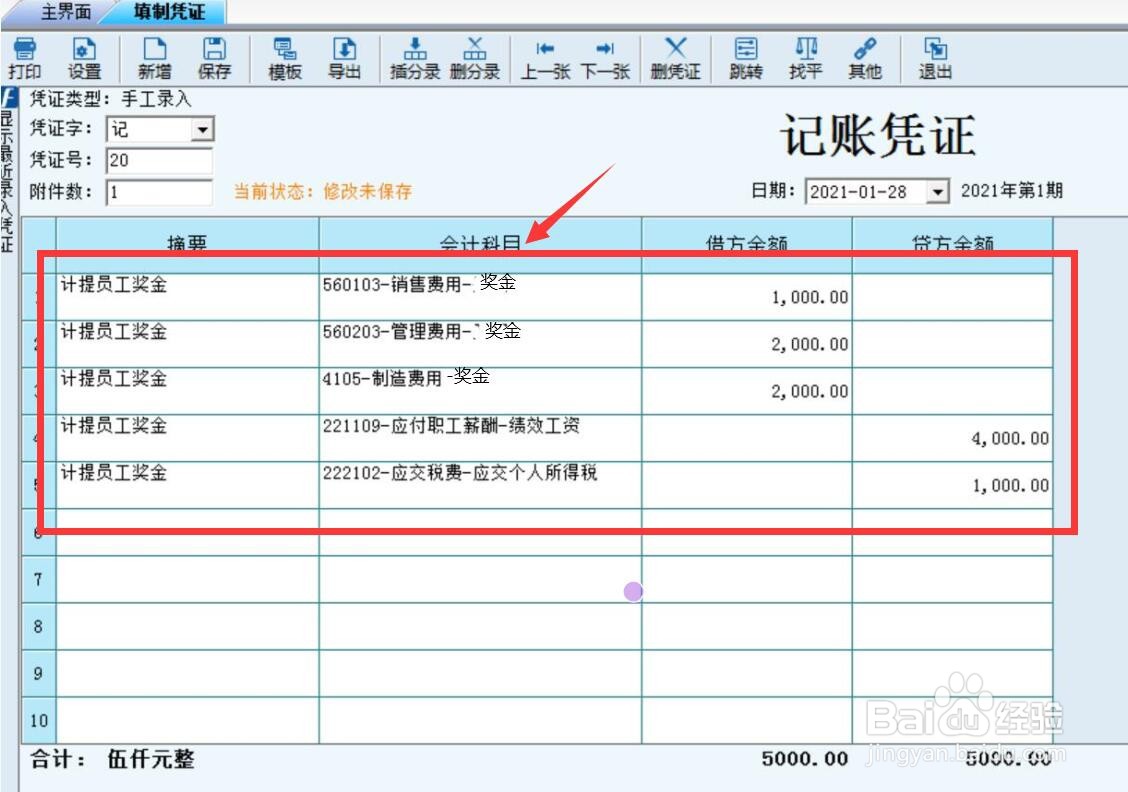Click the 打印 print icon
The width and height of the screenshot is (1128, 792).
pyautogui.click(x=26, y=58)
